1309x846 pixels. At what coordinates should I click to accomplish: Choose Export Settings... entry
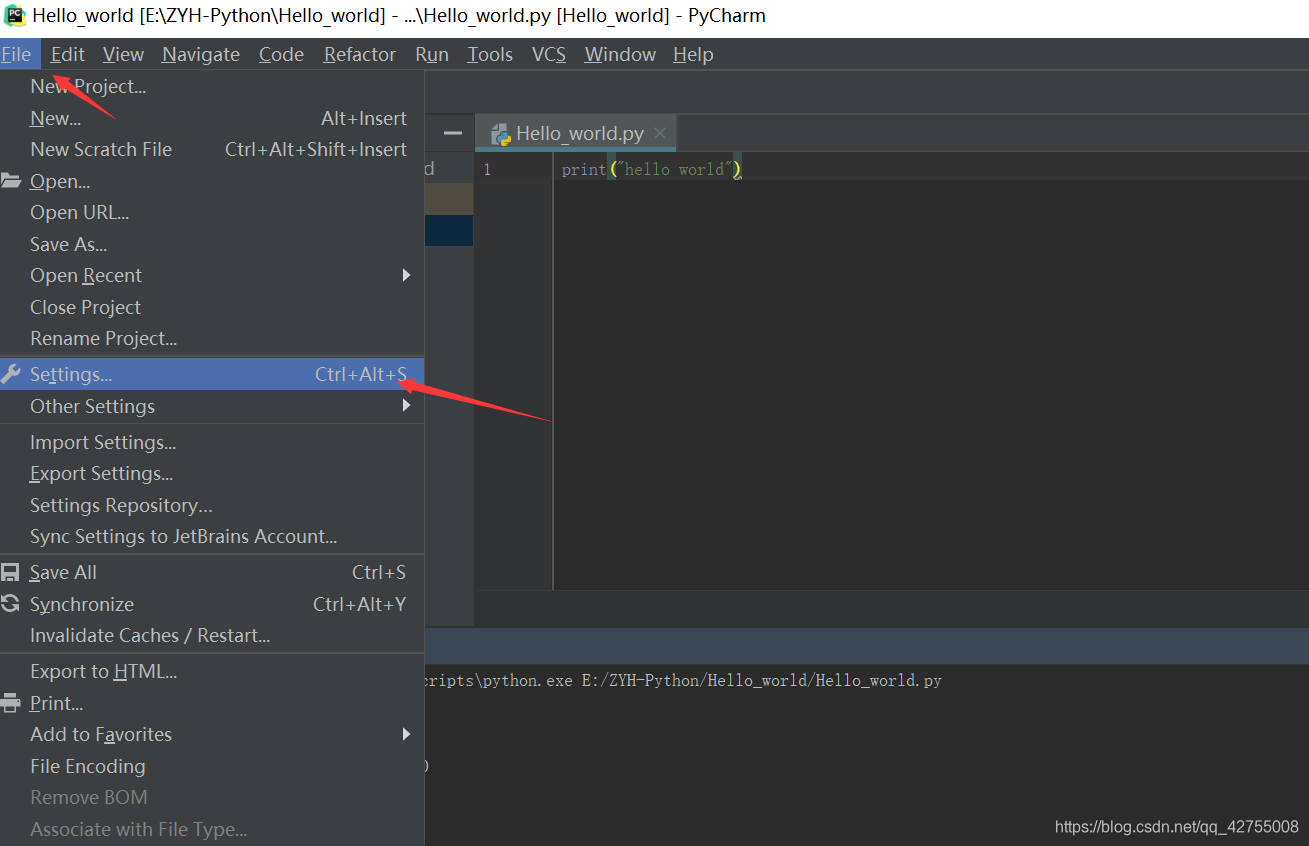212,473
